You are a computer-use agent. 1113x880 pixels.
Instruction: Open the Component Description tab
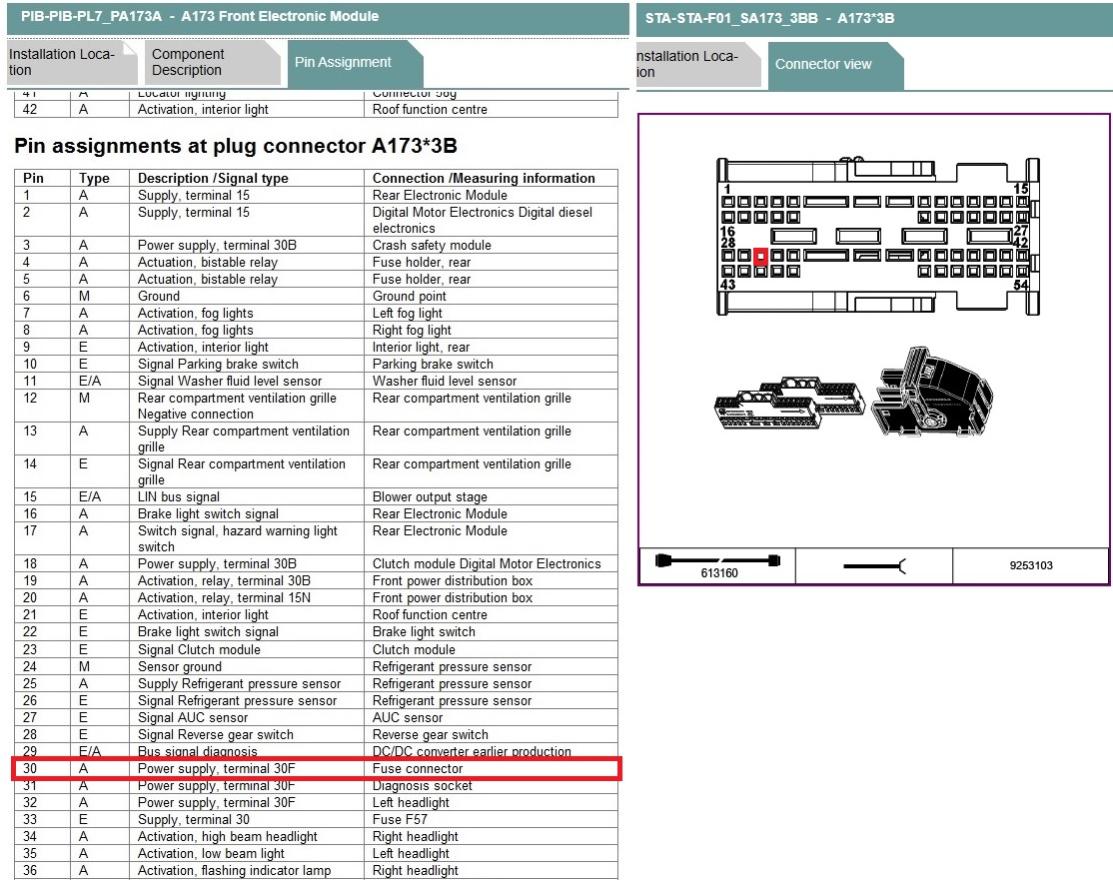(x=188, y=62)
